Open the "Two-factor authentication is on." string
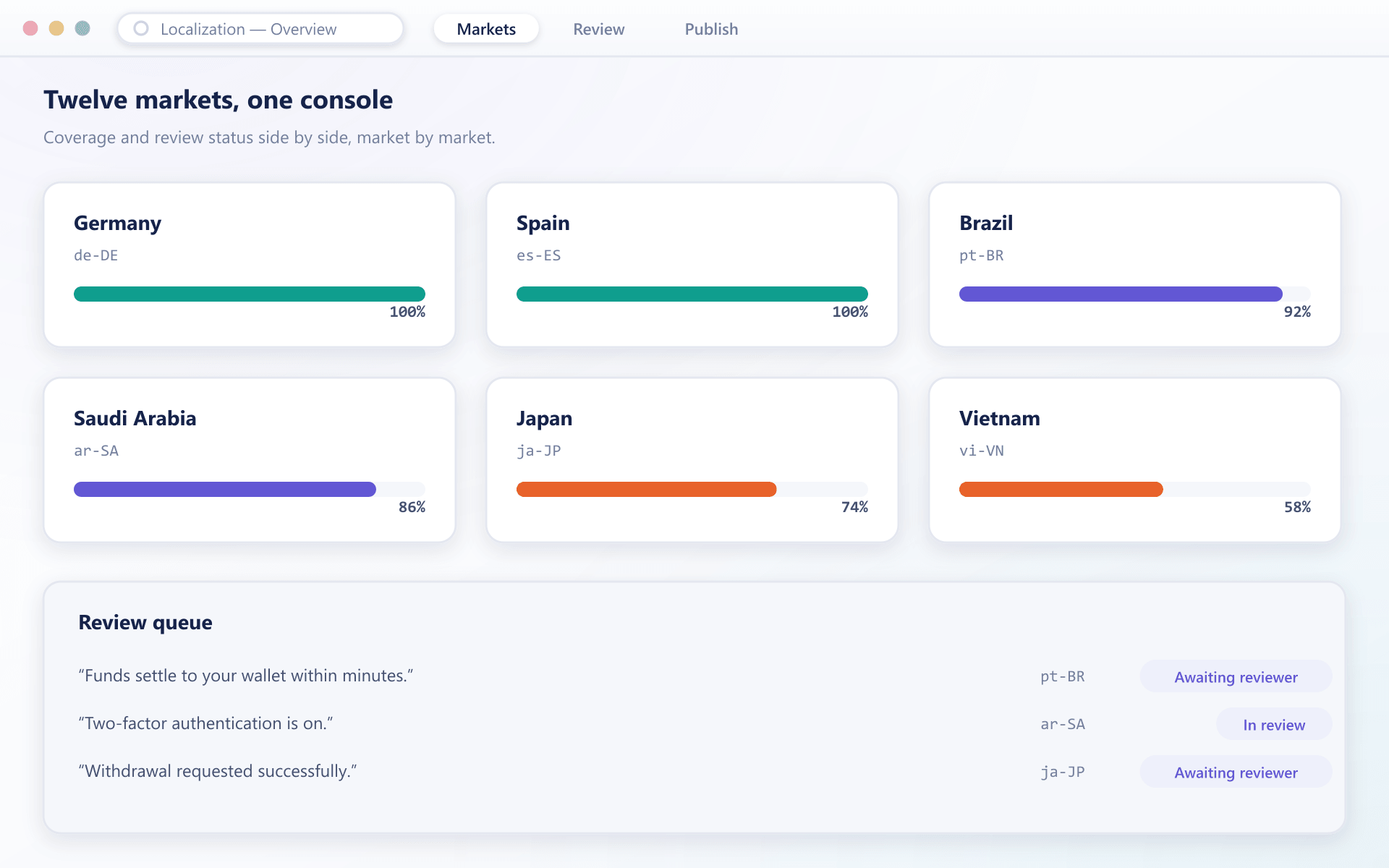1389x868 pixels. click(x=206, y=723)
